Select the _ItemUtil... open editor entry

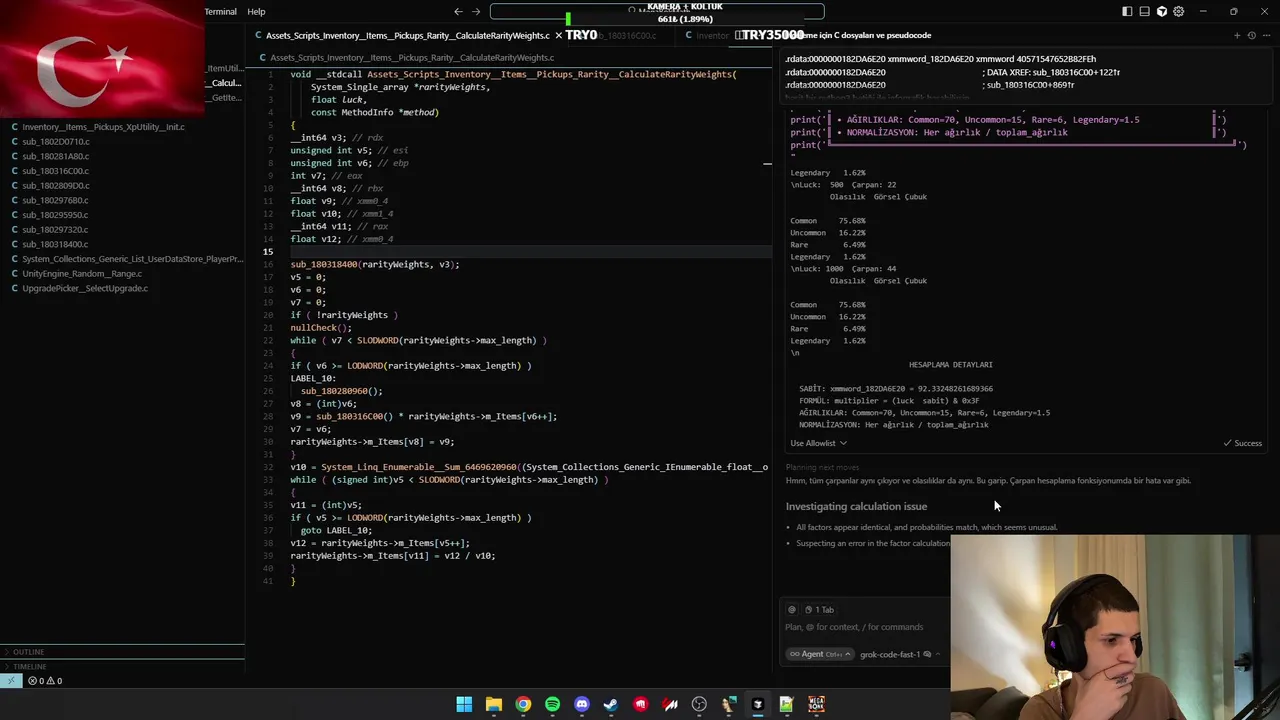click(225, 68)
